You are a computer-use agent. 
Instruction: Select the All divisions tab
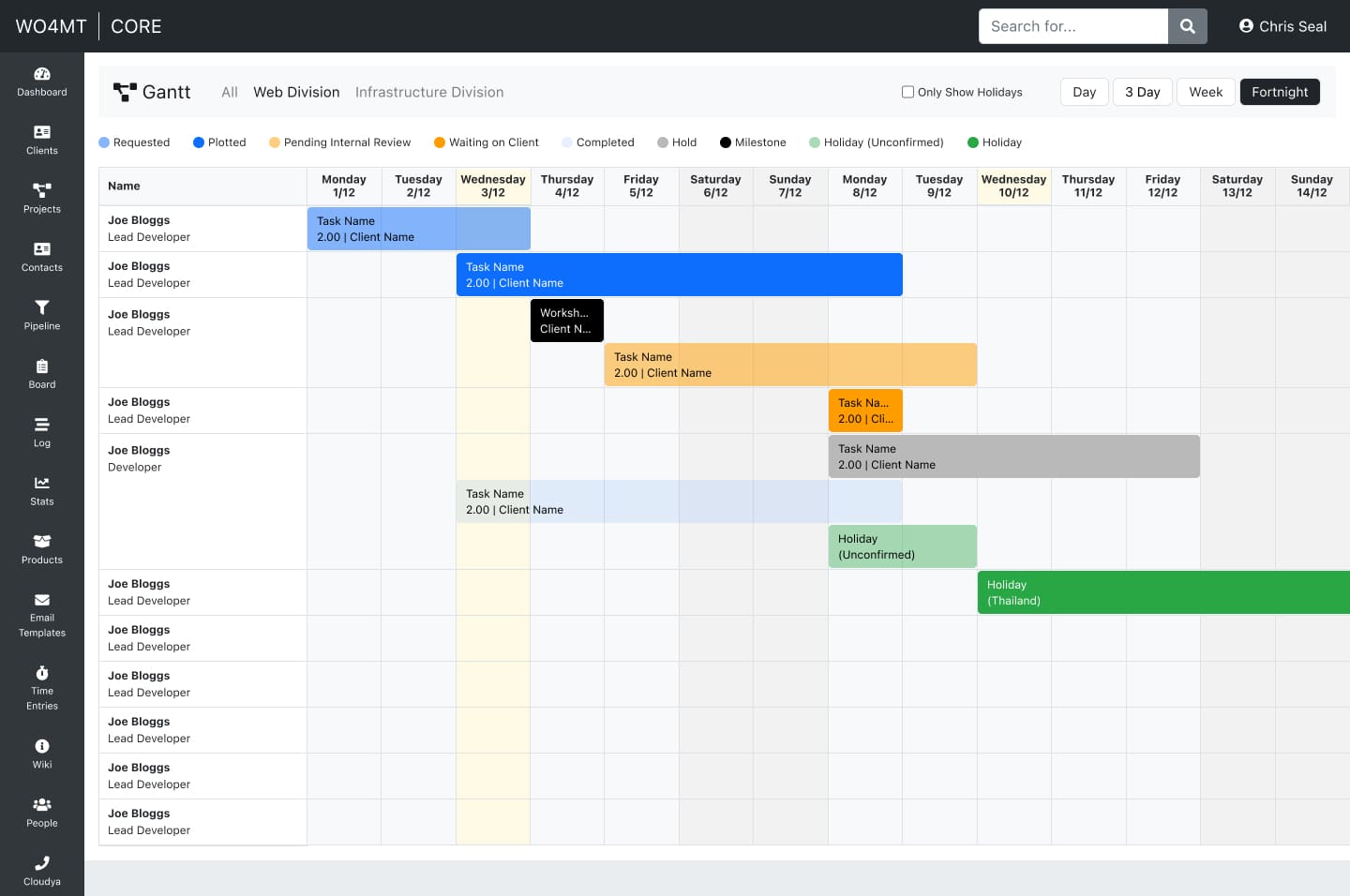click(x=230, y=92)
